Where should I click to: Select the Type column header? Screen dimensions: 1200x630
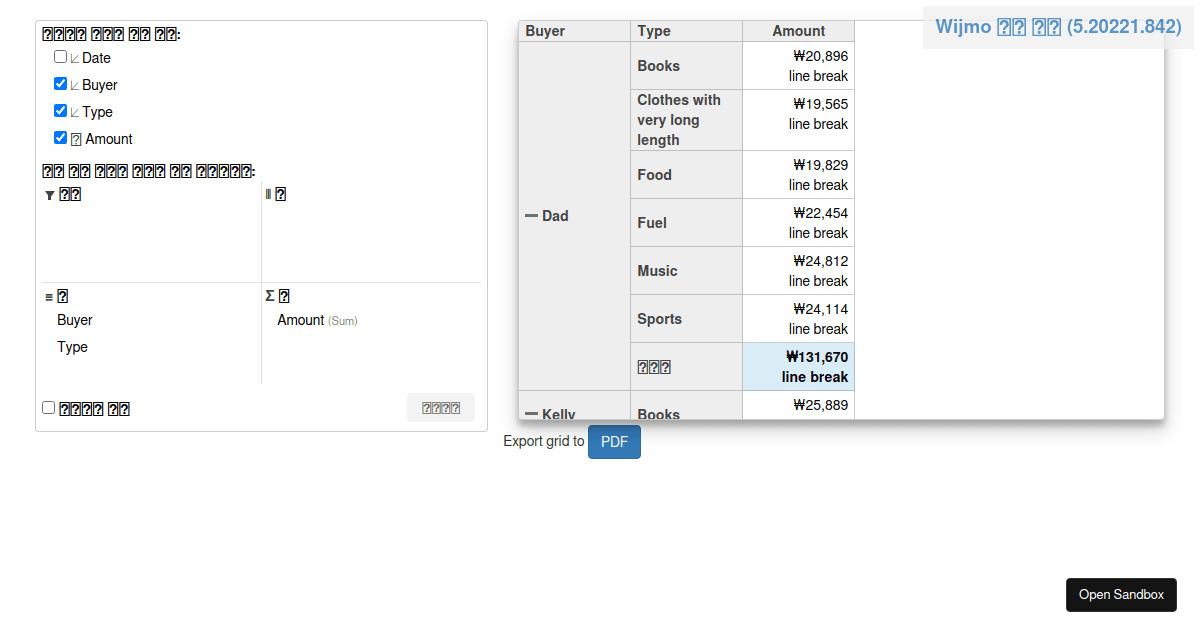(687, 31)
